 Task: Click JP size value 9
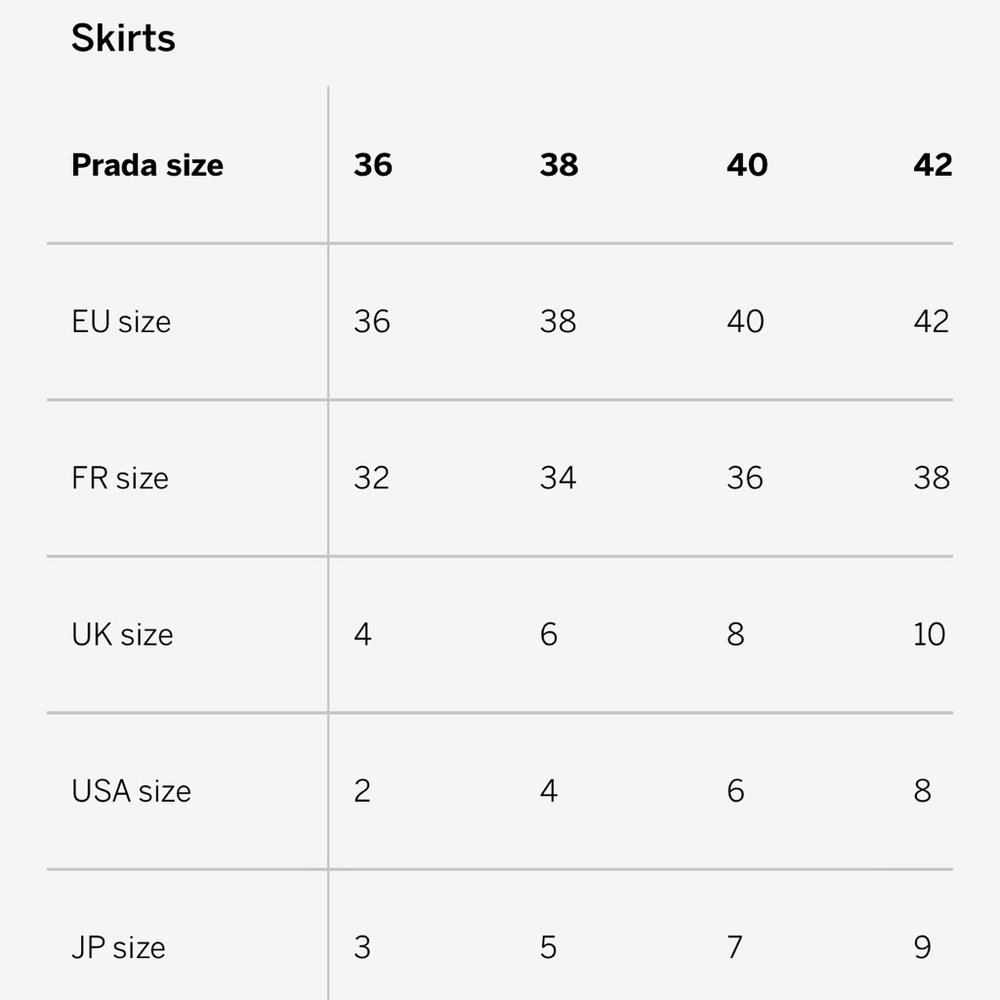922,948
